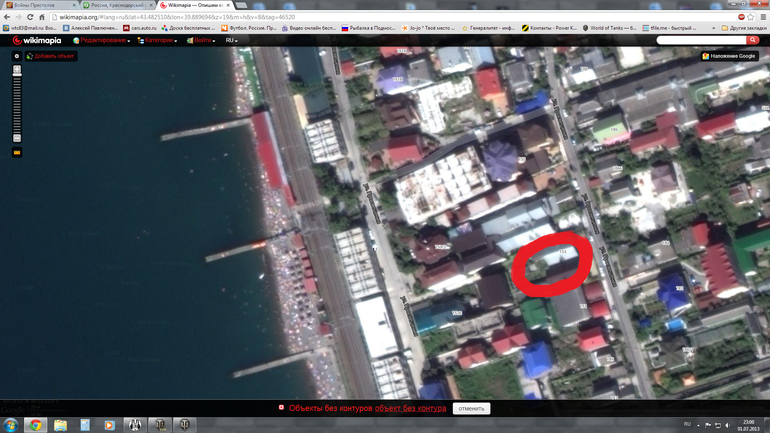This screenshot has width=770, height=433.
Task: Toggle the small yellow map layer button
Action: pos(16,153)
